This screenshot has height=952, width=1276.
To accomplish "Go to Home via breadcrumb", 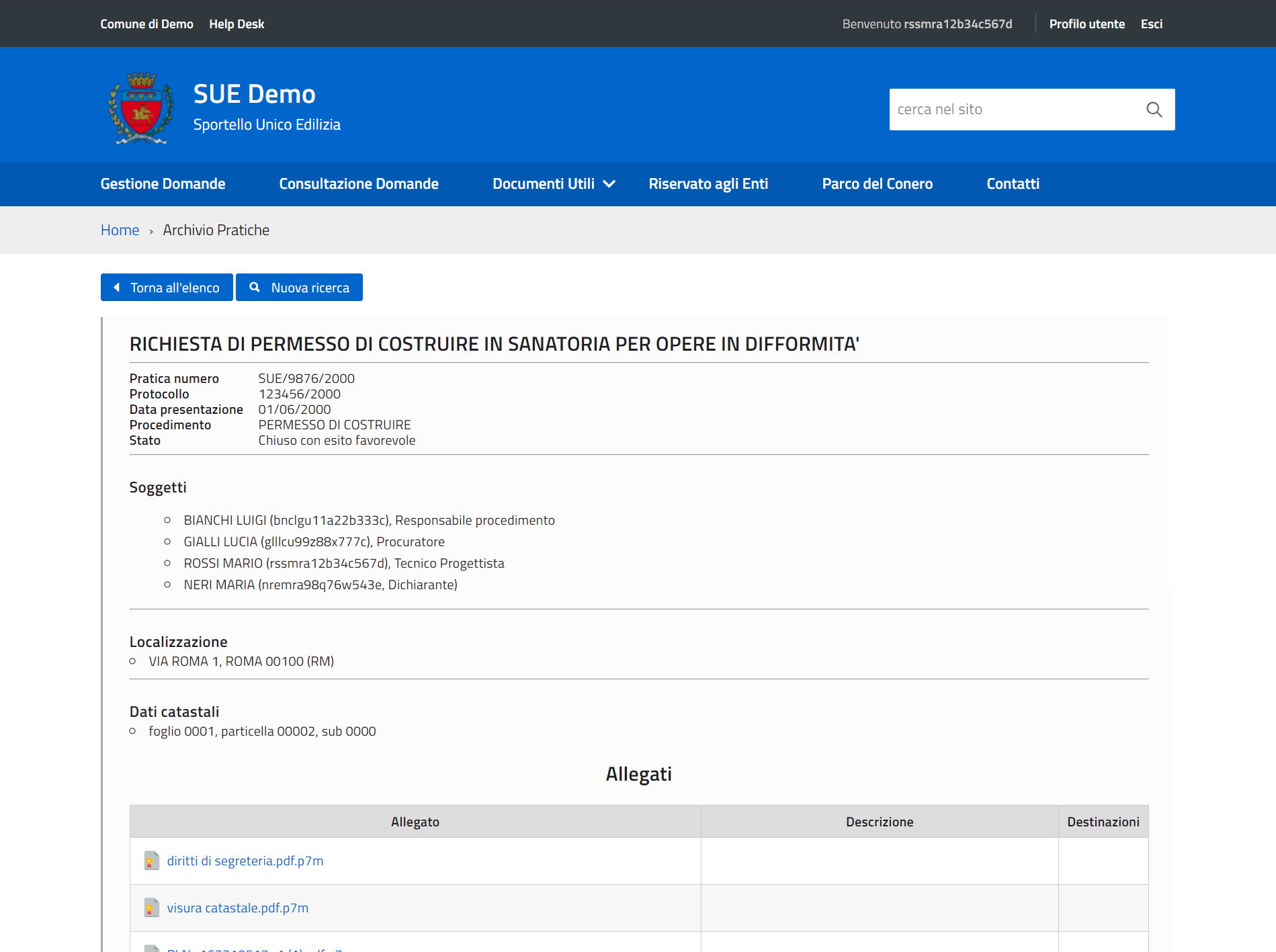I will [x=120, y=230].
